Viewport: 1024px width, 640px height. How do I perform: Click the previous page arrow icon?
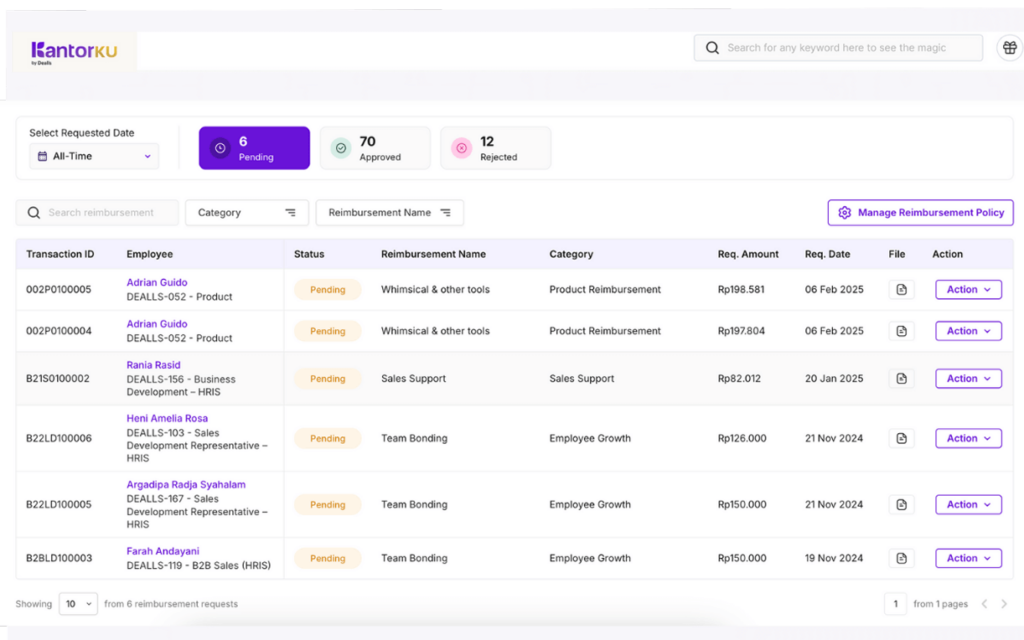pyautogui.click(x=984, y=604)
